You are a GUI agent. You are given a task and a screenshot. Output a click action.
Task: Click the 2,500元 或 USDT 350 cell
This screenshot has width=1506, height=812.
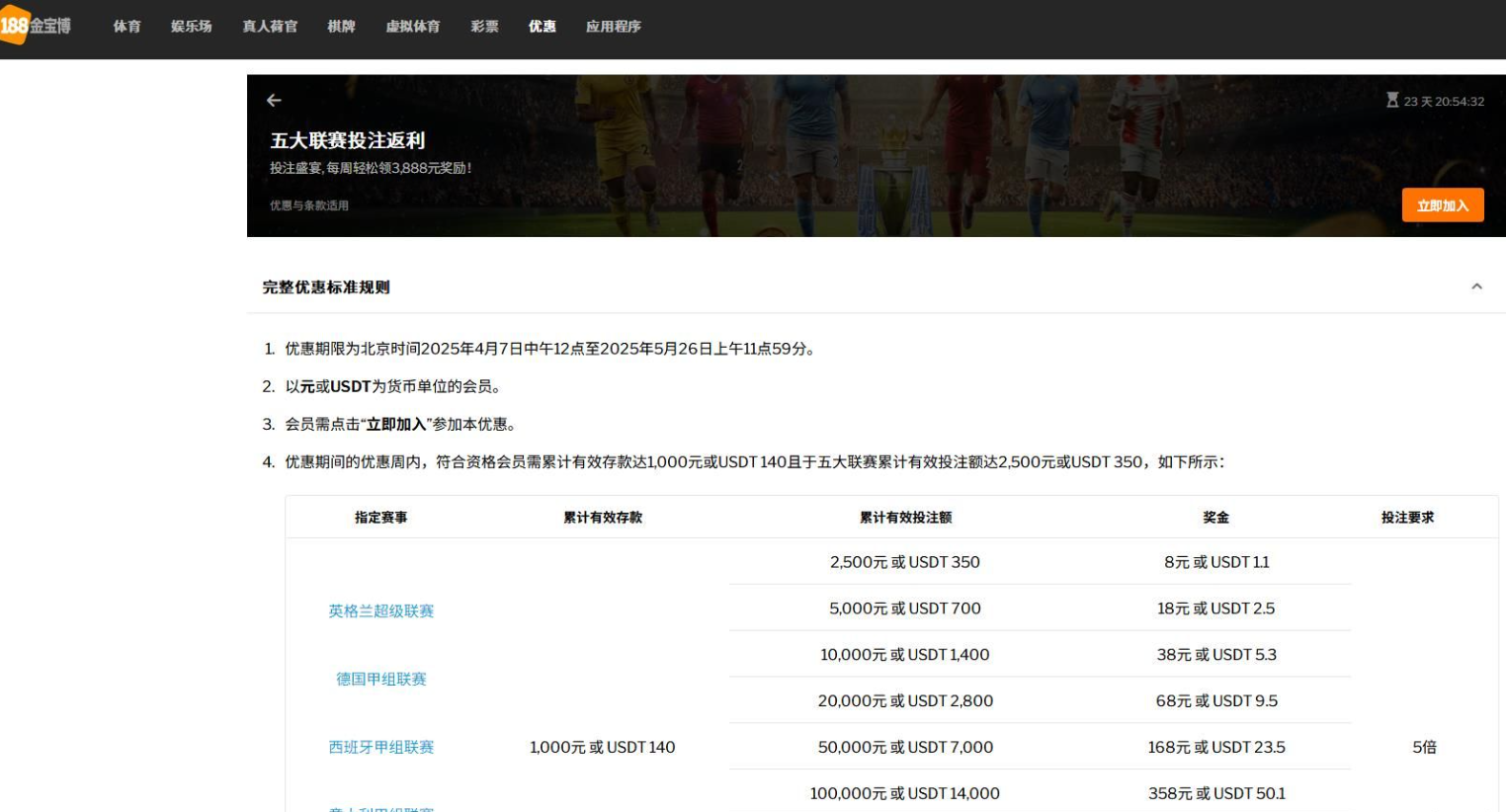click(905, 562)
